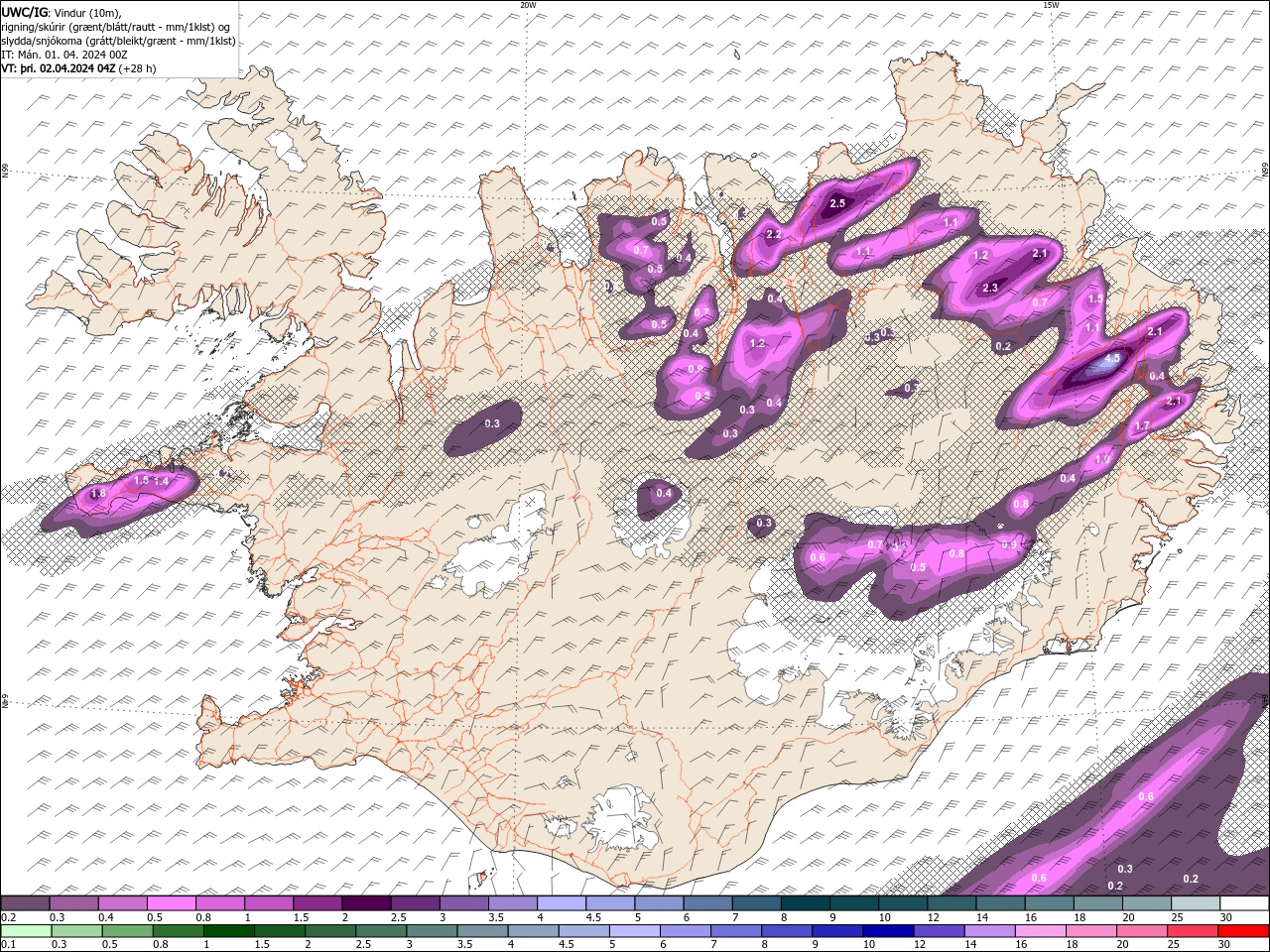Click the light lavender swatch labeled 4 in upper scale
1270x952 pixels.
(x=560, y=903)
